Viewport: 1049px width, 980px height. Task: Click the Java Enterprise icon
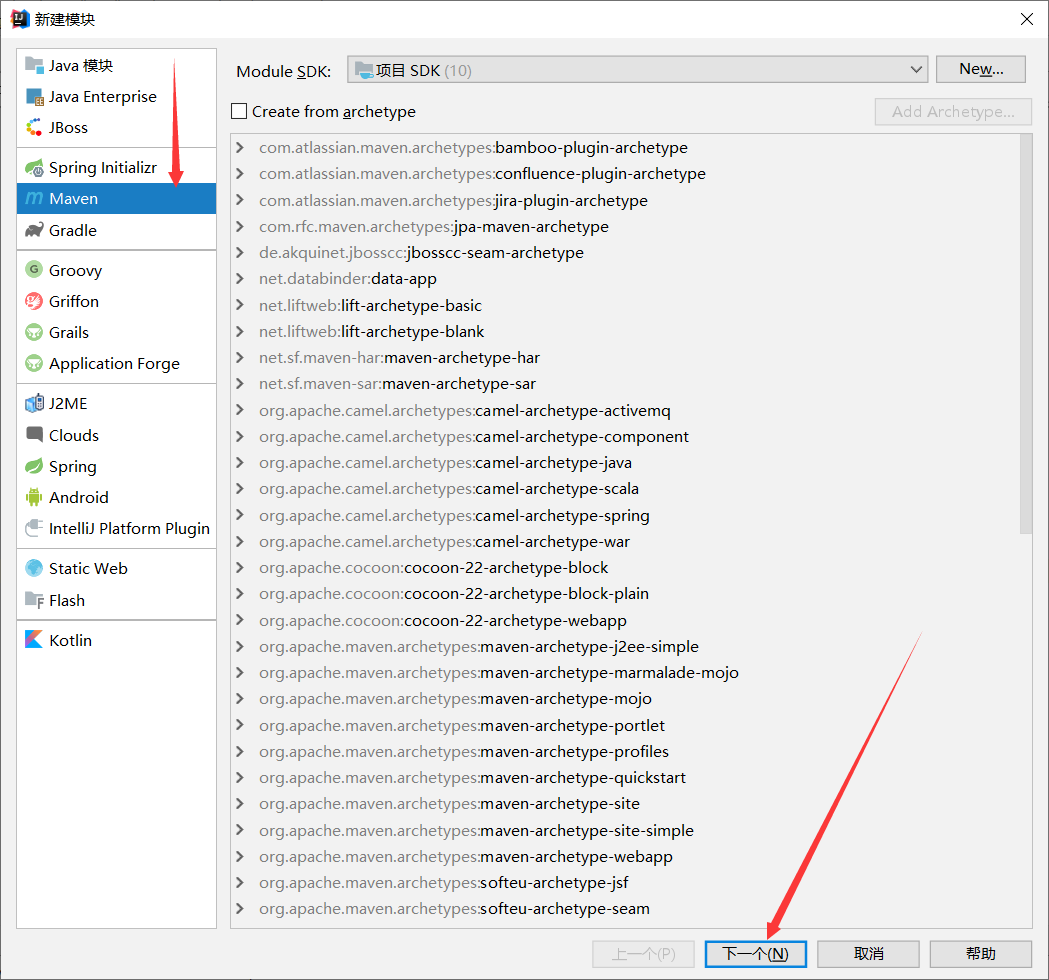pyautogui.click(x=34, y=97)
